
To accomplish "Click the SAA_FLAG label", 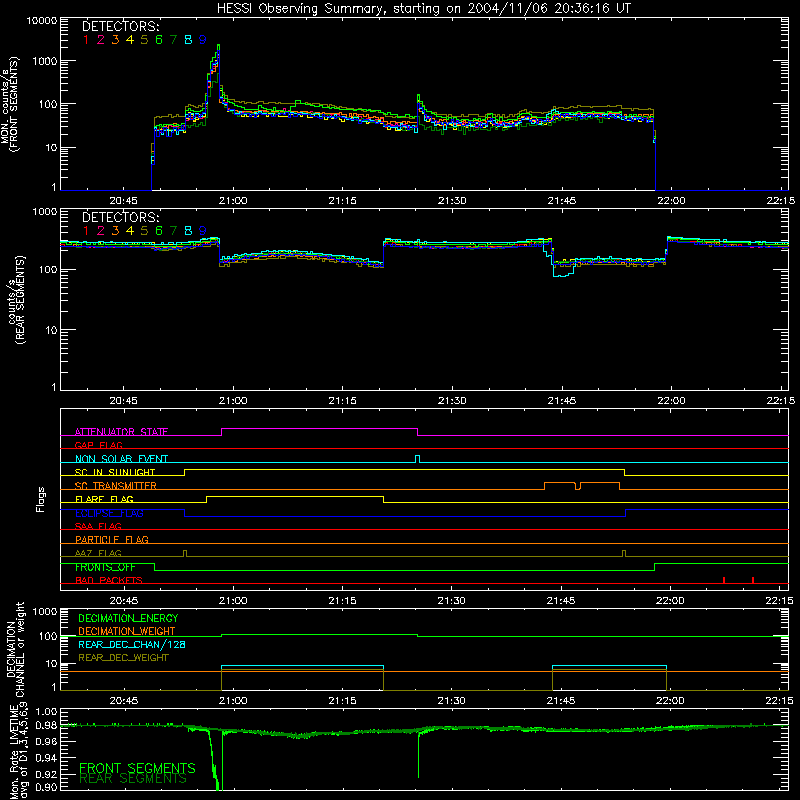I will click(98, 526).
